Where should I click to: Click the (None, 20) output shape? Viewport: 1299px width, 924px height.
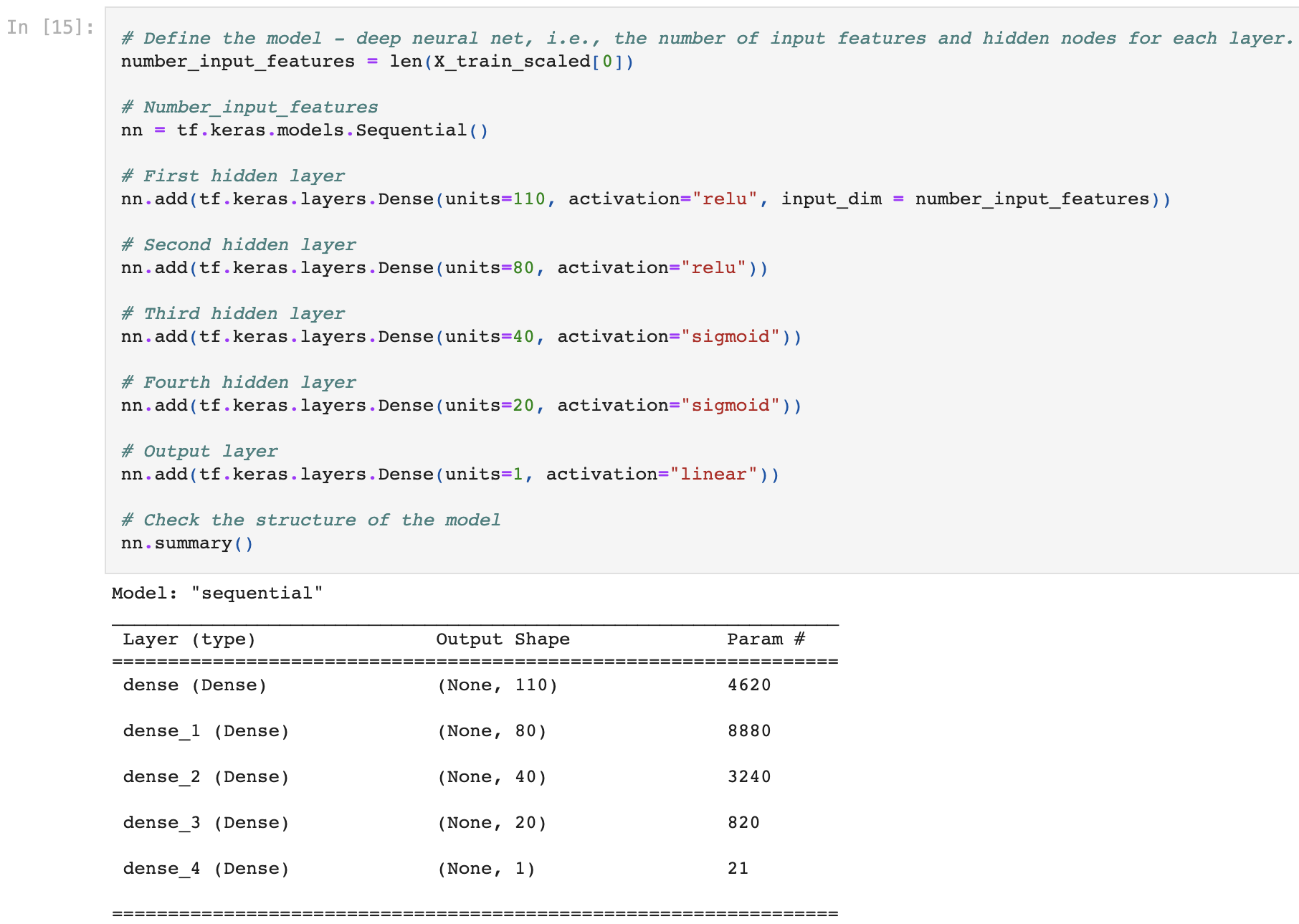coord(492,823)
